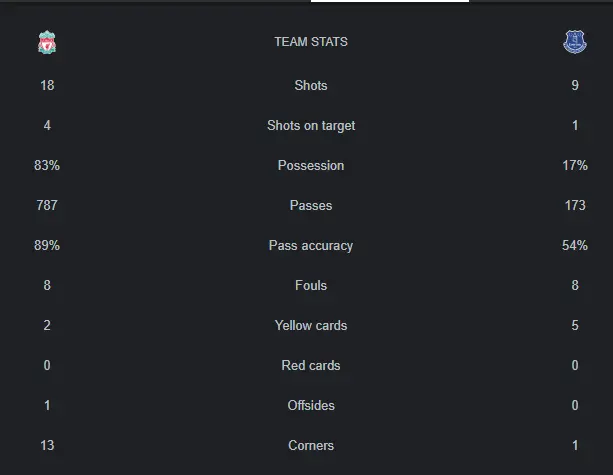Screen dimensions: 613x475
Task: Click the Yellow cards label
Action: pyautogui.click(x=311, y=326)
